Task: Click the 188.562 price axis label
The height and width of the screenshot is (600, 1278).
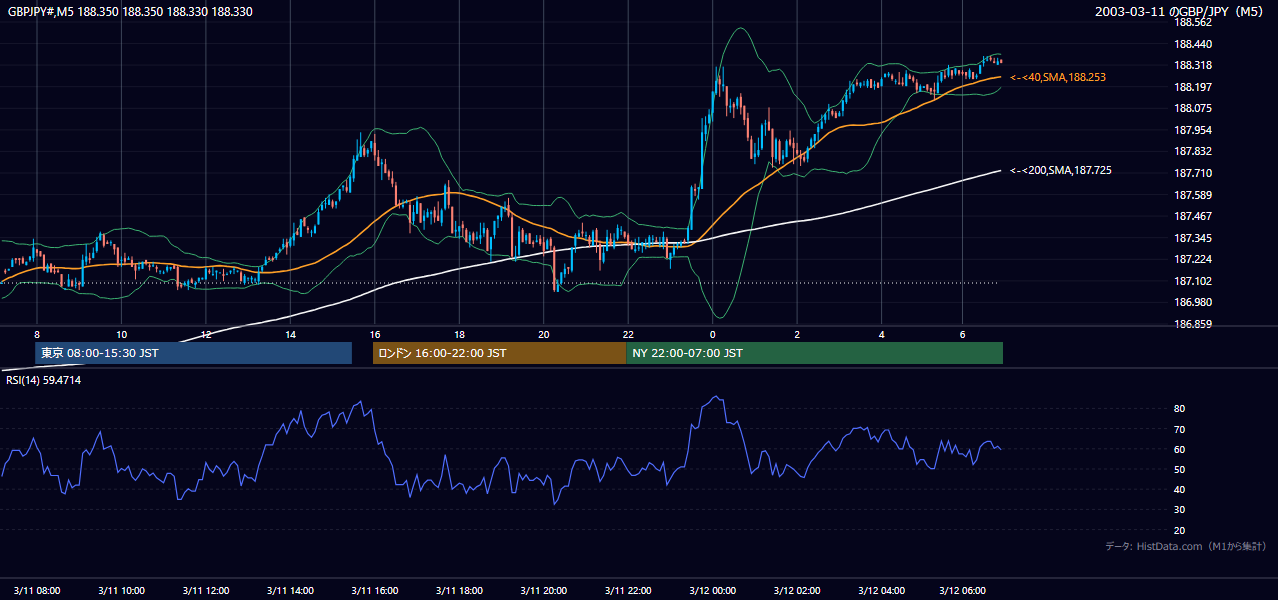Action: (x=1193, y=22)
